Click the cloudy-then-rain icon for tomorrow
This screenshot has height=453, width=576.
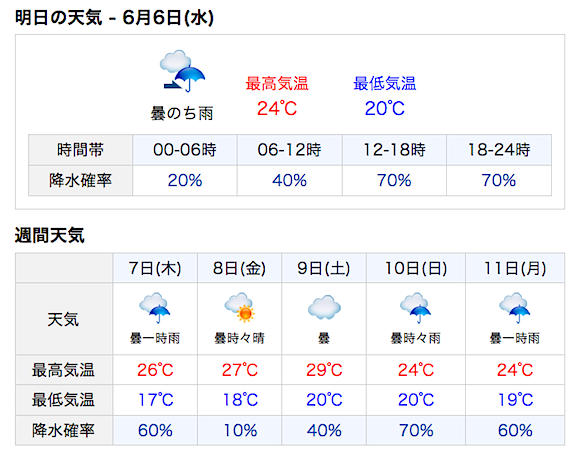[x=182, y=71]
